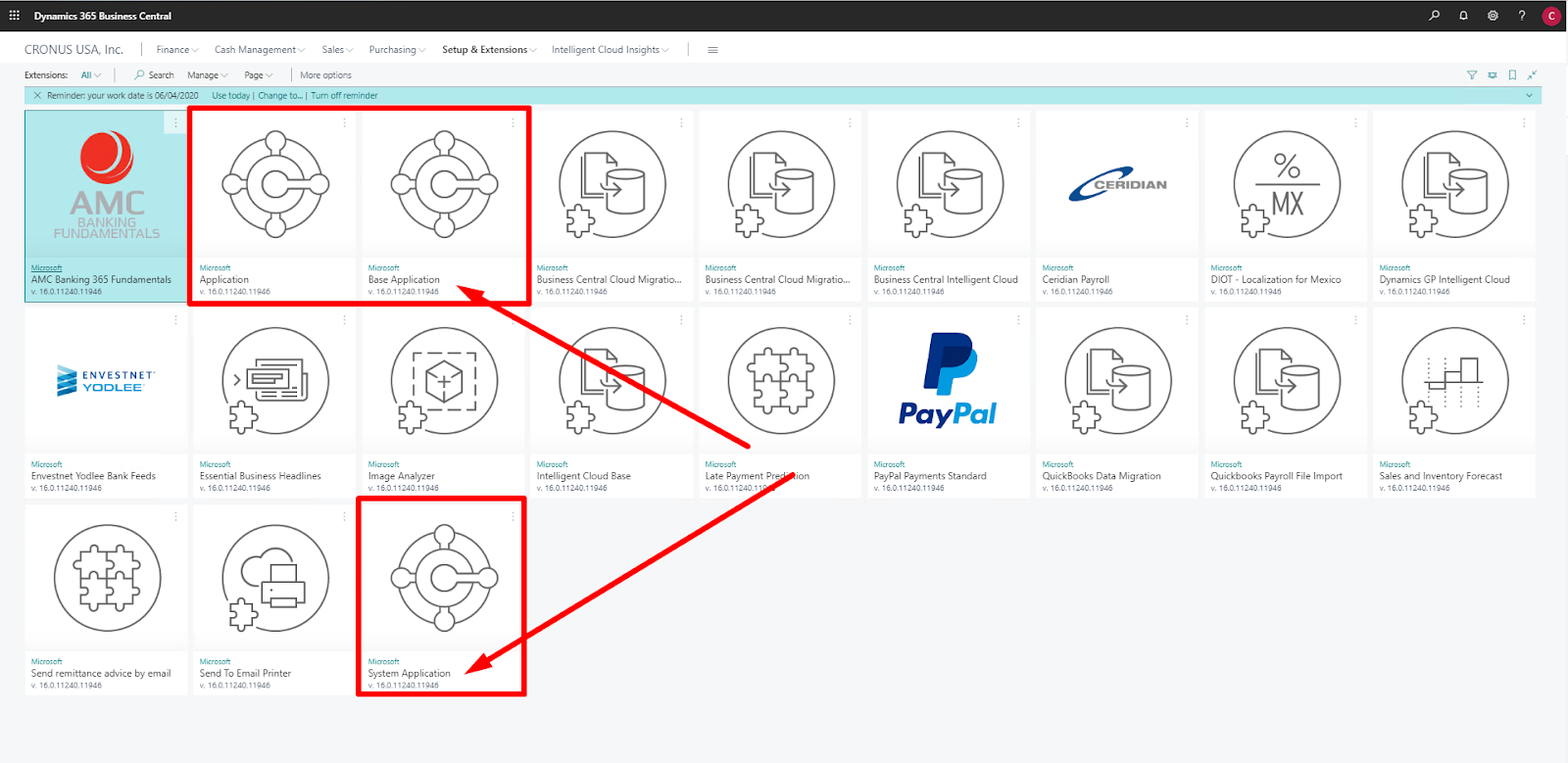Screen dimensions: 1568x763
Task: Open the help question mark menu
Action: [x=1522, y=16]
